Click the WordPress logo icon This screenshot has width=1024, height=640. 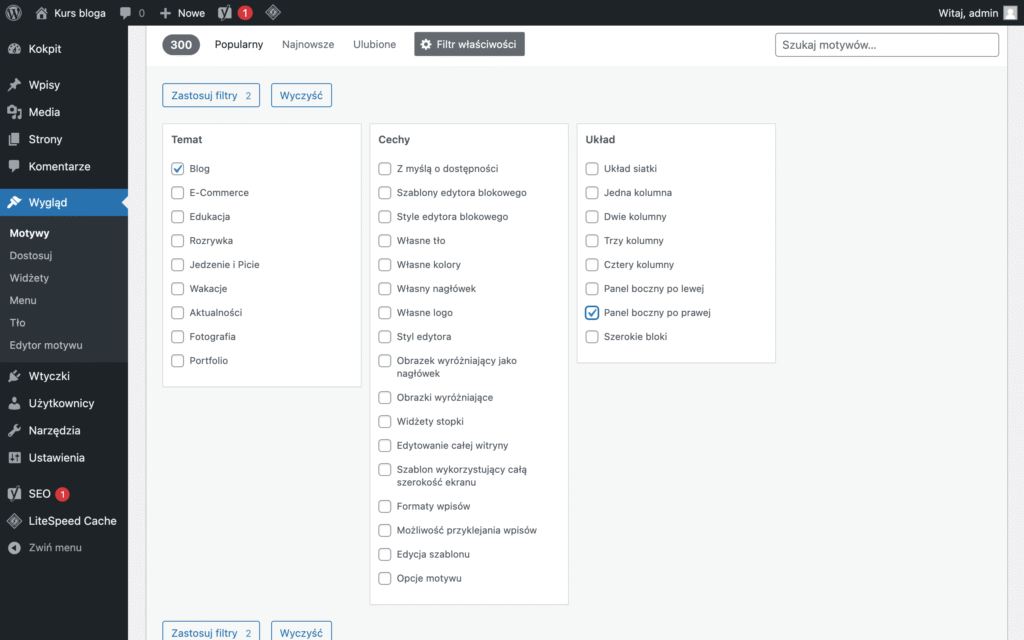coord(14,13)
